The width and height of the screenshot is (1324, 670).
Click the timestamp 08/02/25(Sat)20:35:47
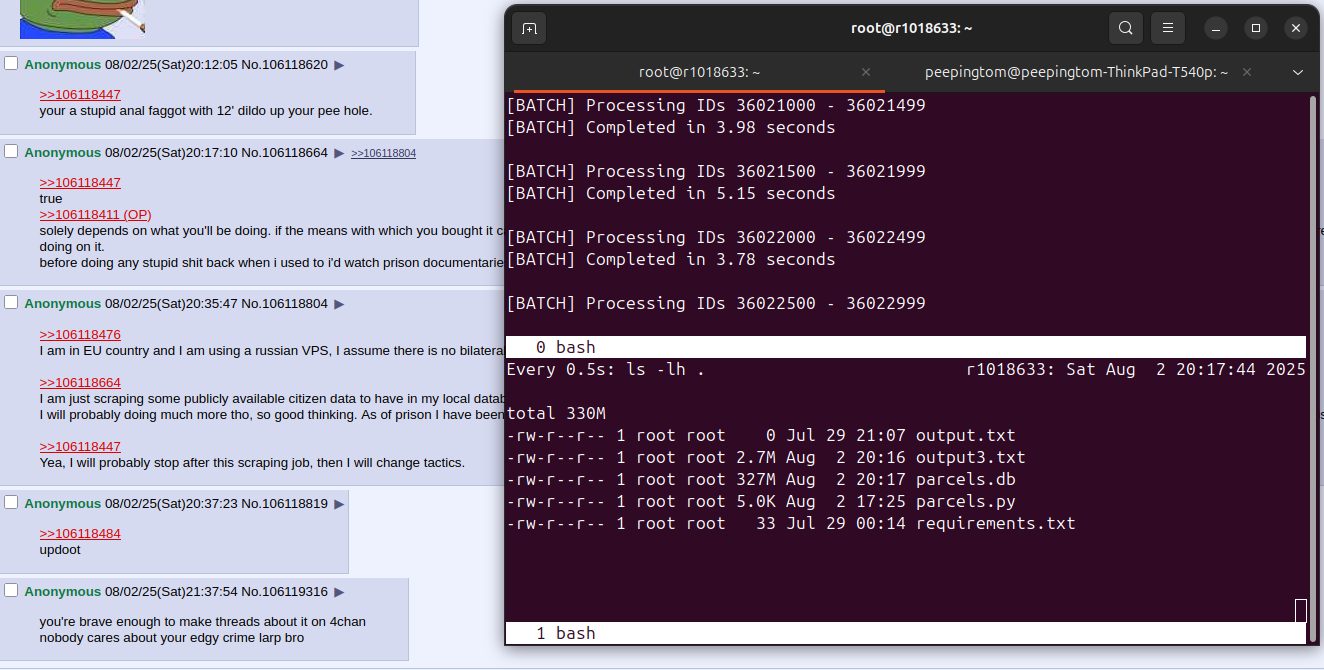point(171,304)
